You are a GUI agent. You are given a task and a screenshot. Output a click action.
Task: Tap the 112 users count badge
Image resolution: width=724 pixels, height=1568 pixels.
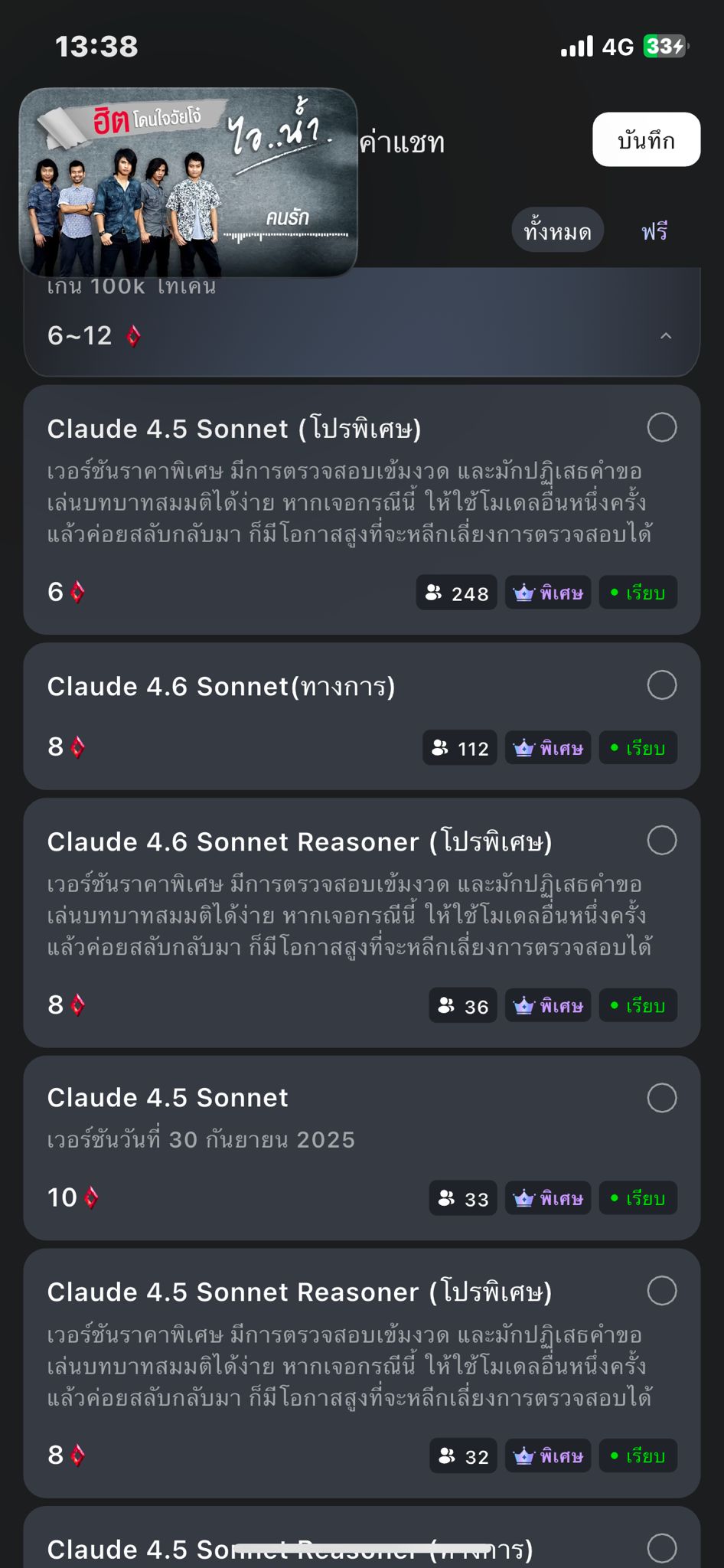(460, 748)
